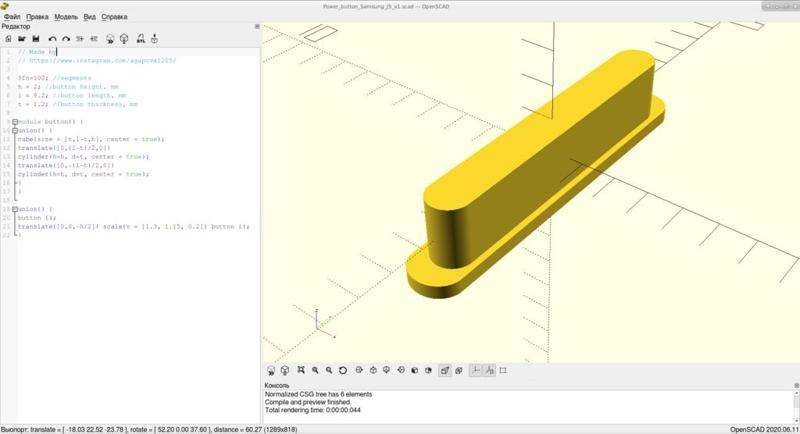Click the 'button ();' line 20
This screenshot has width=800, height=434.
[37, 218]
